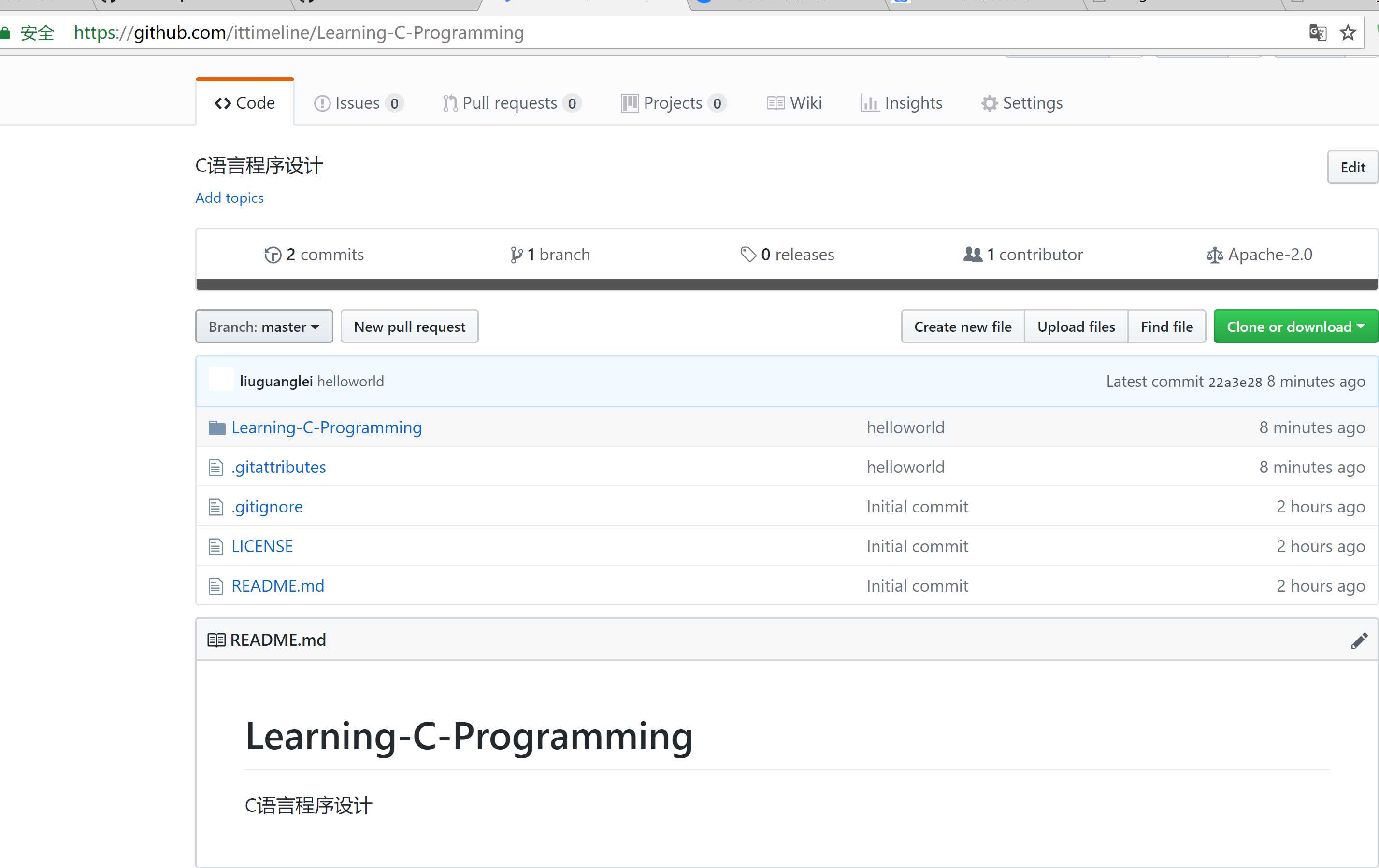Viewport: 1379px width, 868px height.
Task: Click the browser address bar URL
Action: (x=299, y=33)
